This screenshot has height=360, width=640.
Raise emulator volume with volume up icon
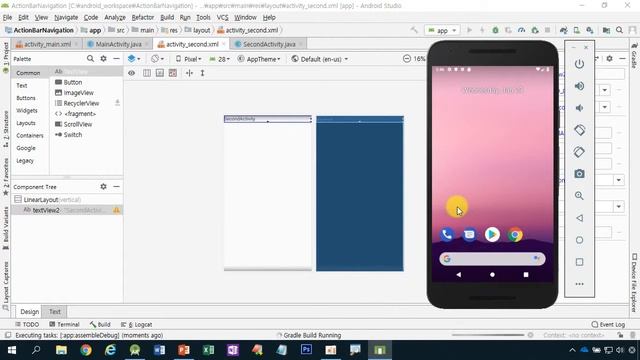coord(579,86)
